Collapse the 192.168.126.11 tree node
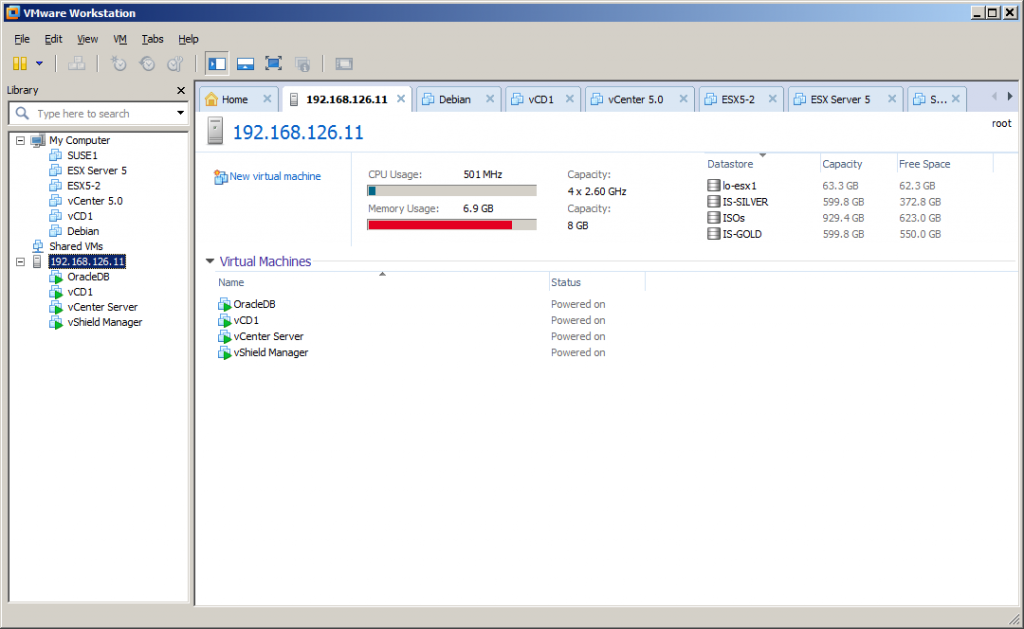Screen dimensions: 1024x629 20,261
